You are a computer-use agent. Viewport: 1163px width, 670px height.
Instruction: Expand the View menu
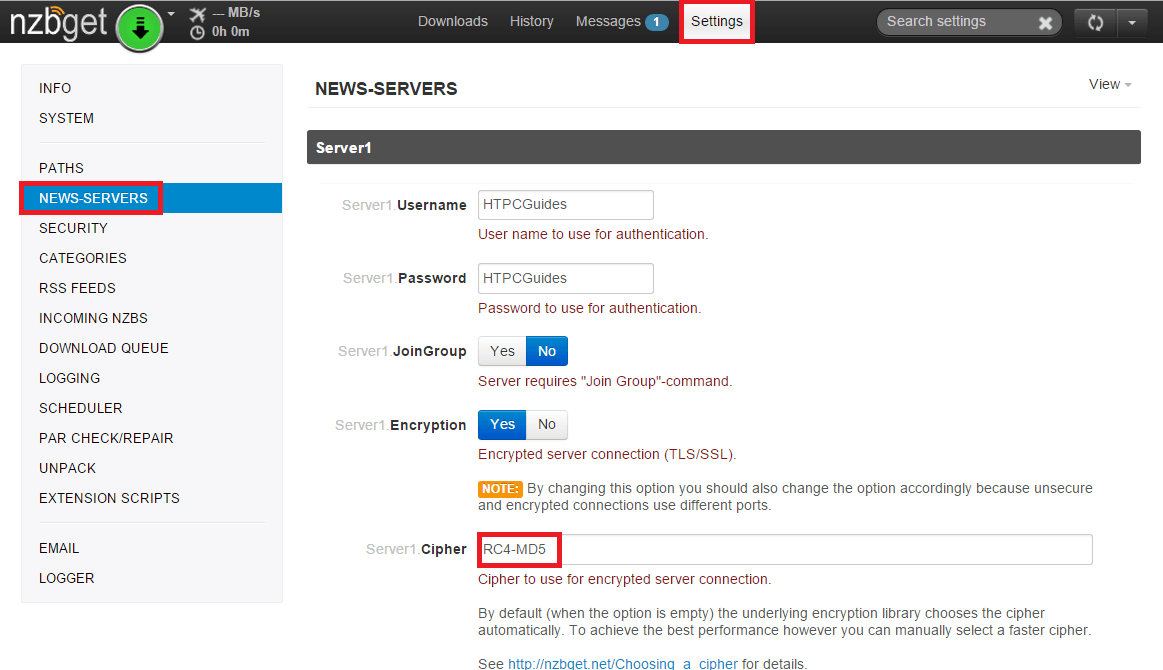tap(1110, 85)
